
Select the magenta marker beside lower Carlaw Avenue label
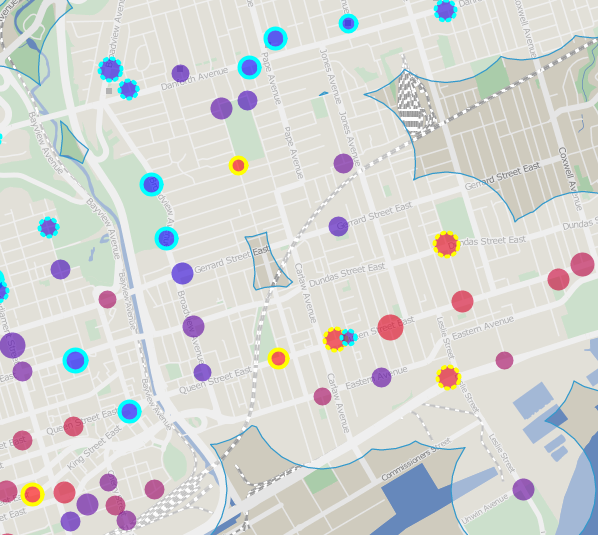click(322, 397)
